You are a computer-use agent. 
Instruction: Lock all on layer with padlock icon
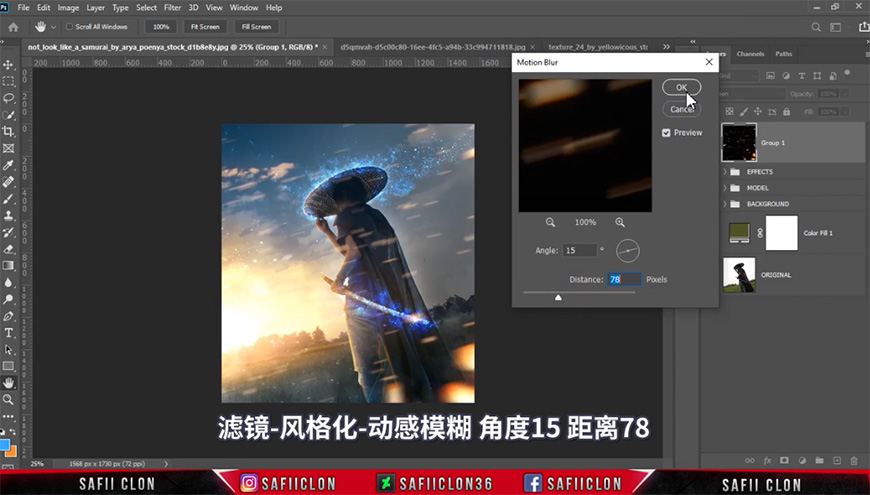[x=786, y=112]
